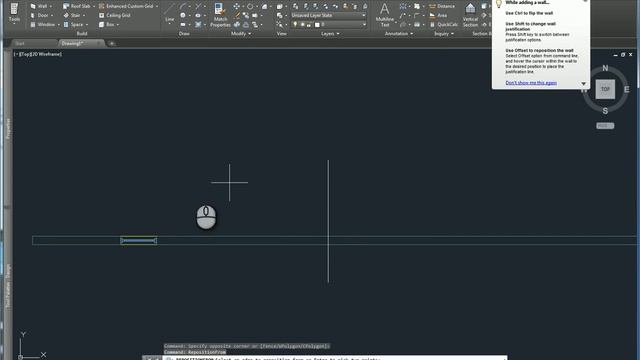640x360 pixels.
Task: Expand the Door tool dropdown arrow
Action: (x=52, y=15)
